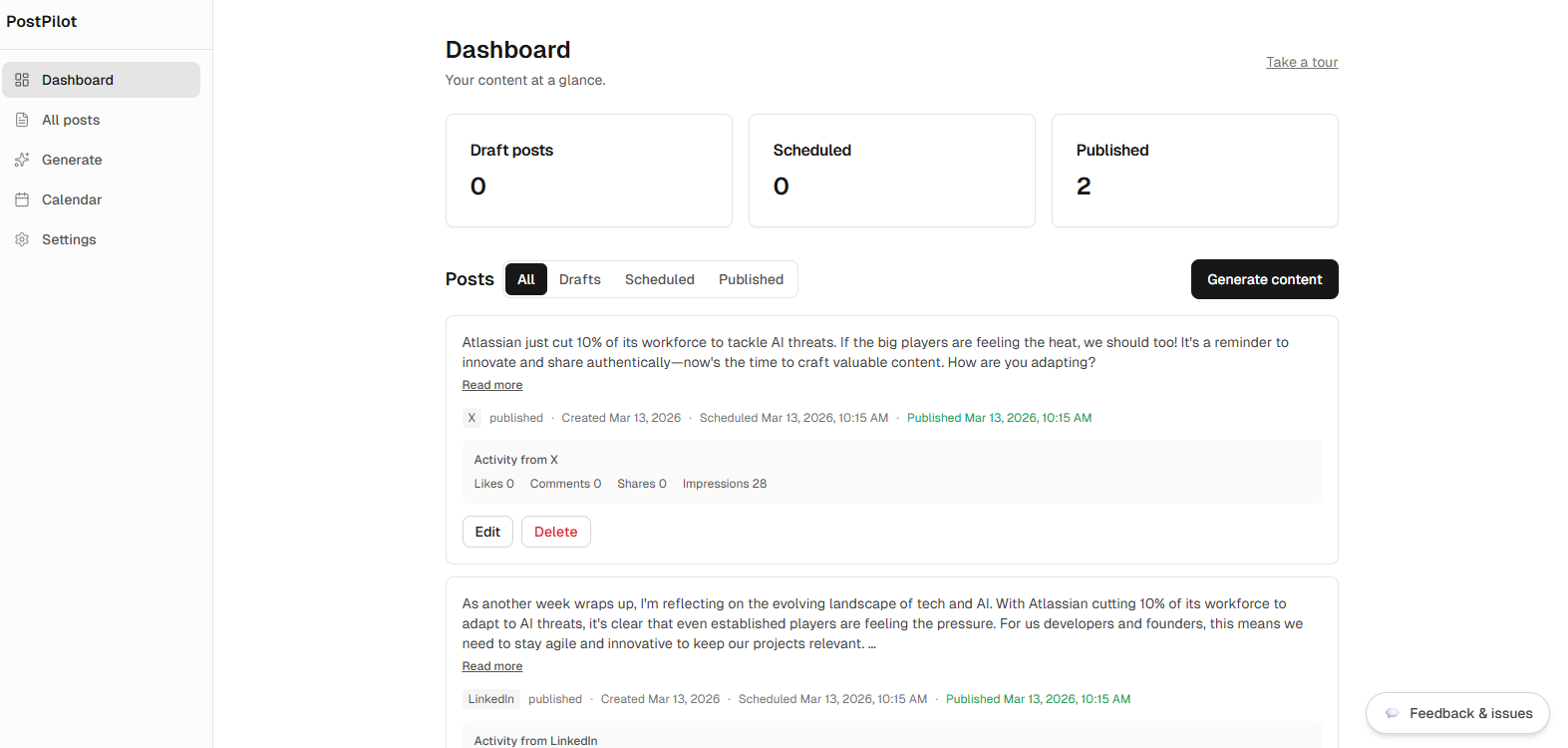This screenshot has width=1568, height=748.
Task: Open the Calendar page
Action: [x=101, y=199]
